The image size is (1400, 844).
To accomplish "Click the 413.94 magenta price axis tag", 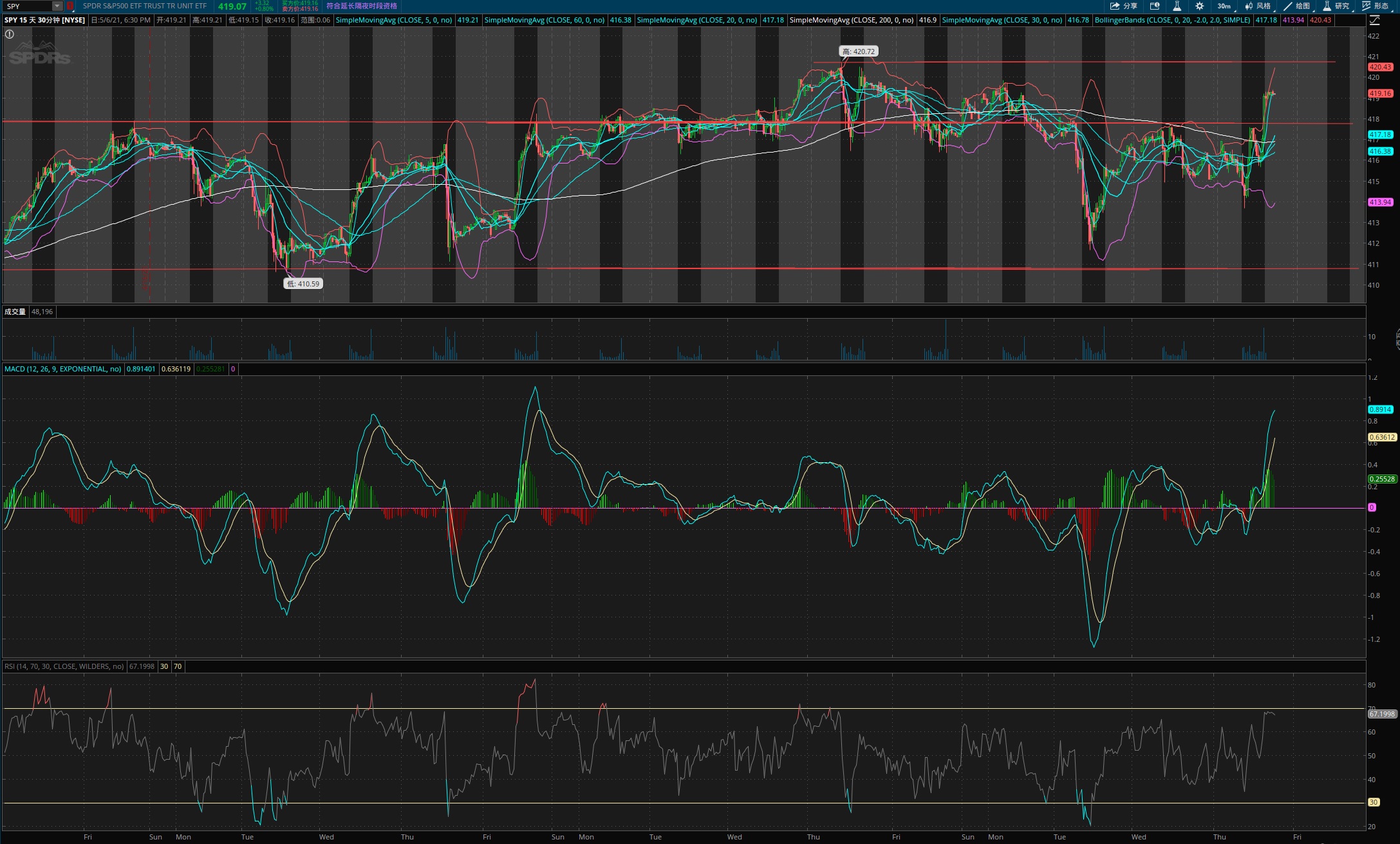I will (x=1380, y=202).
